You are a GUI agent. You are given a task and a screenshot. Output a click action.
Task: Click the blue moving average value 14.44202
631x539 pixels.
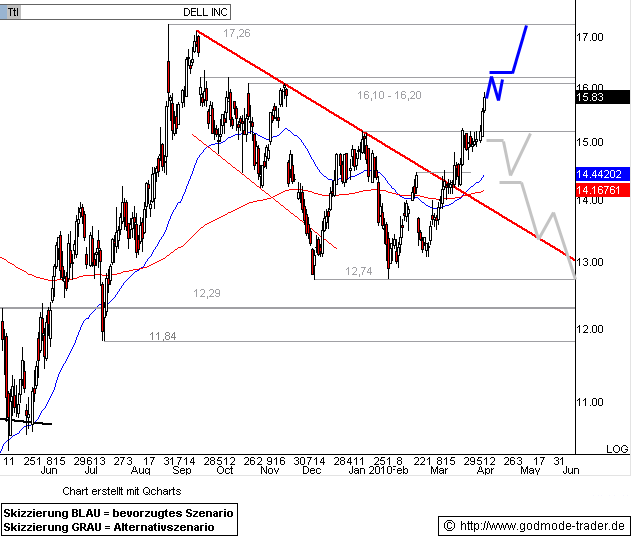click(x=602, y=174)
